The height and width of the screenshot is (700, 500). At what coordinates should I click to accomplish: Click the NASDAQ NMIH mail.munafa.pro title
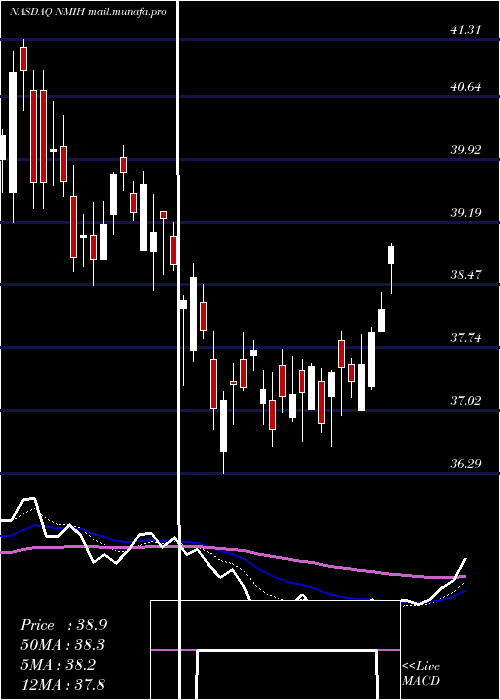pyautogui.click(x=88, y=12)
